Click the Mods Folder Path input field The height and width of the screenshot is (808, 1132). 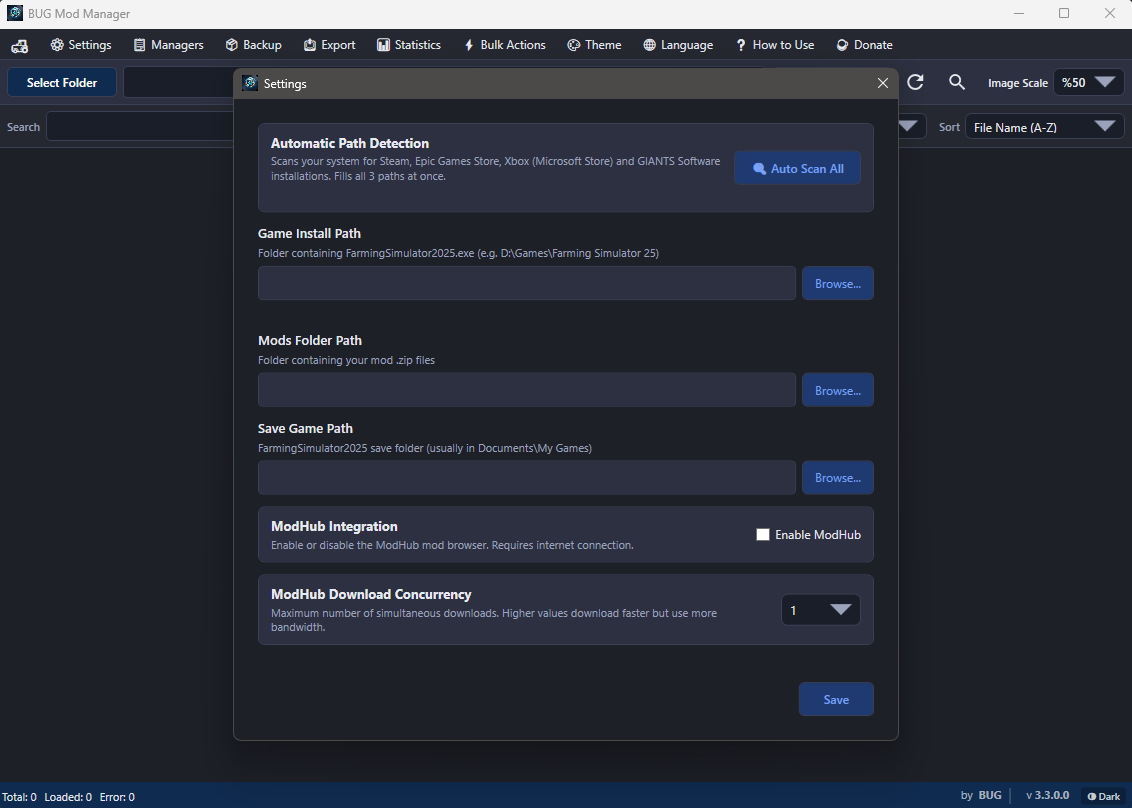point(527,390)
